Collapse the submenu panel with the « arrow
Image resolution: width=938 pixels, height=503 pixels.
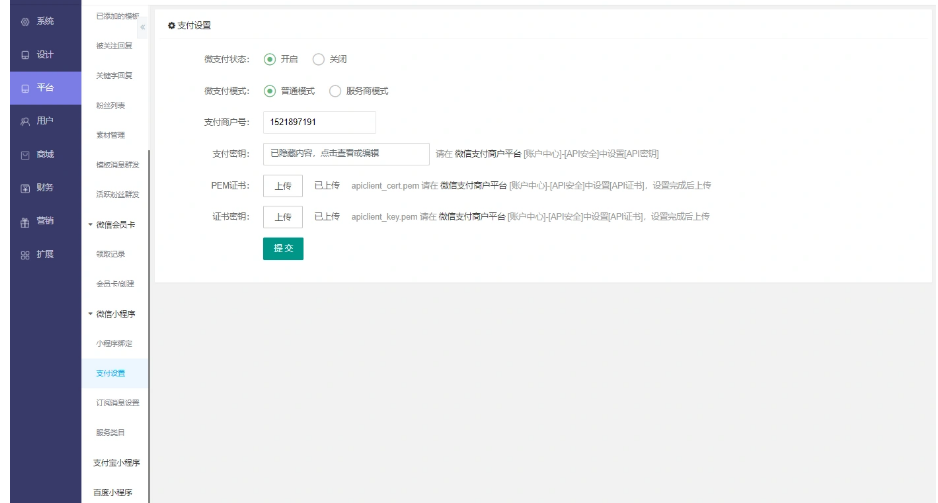141,26
